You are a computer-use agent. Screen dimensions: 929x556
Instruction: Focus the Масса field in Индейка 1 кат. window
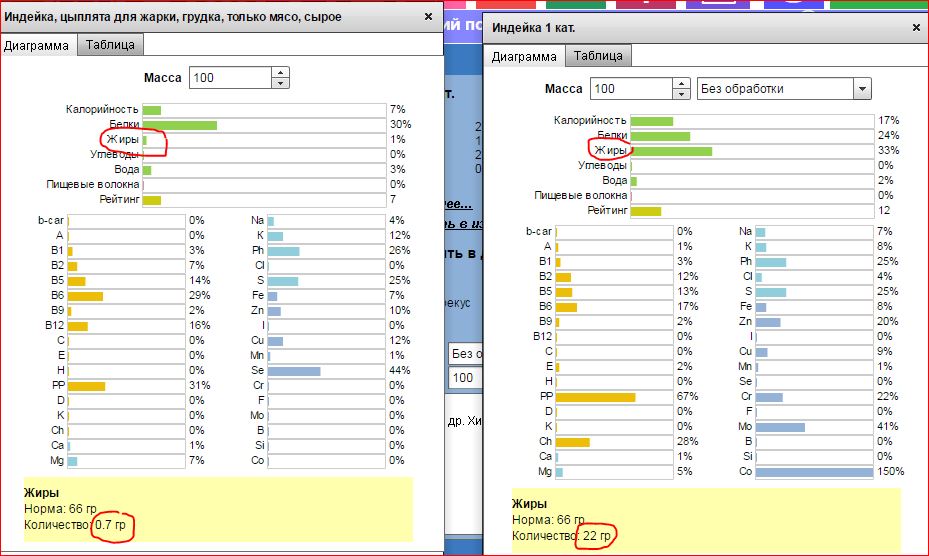click(x=630, y=89)
